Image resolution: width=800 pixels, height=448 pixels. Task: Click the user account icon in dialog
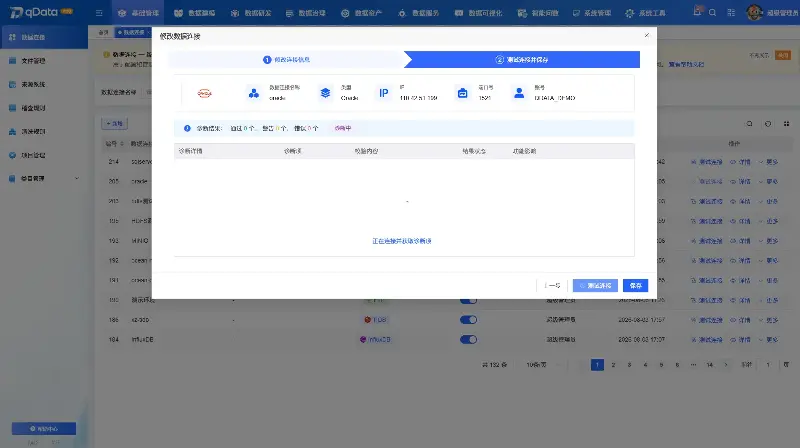click(519, 93)
